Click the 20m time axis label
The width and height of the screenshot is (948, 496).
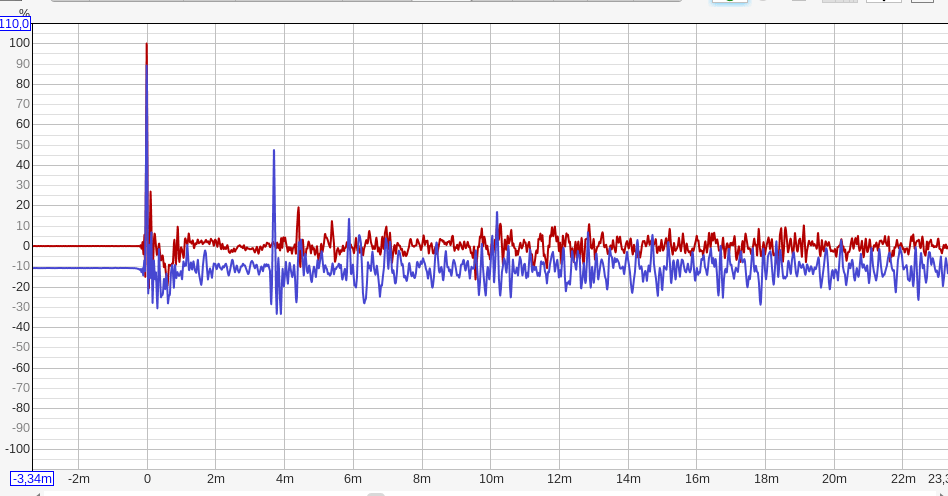click(x=834, y=478)
